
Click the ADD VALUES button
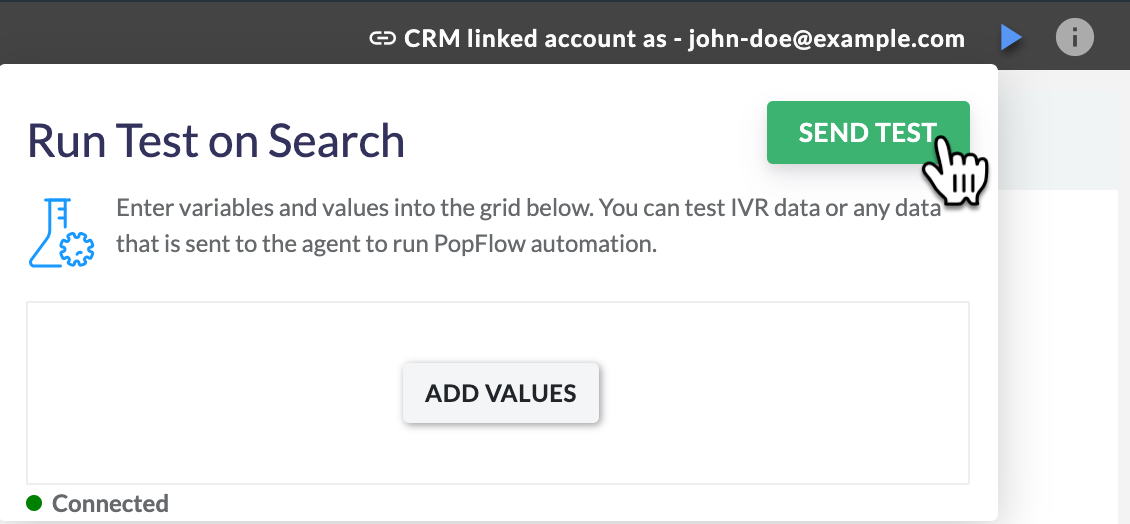[501, 393]
